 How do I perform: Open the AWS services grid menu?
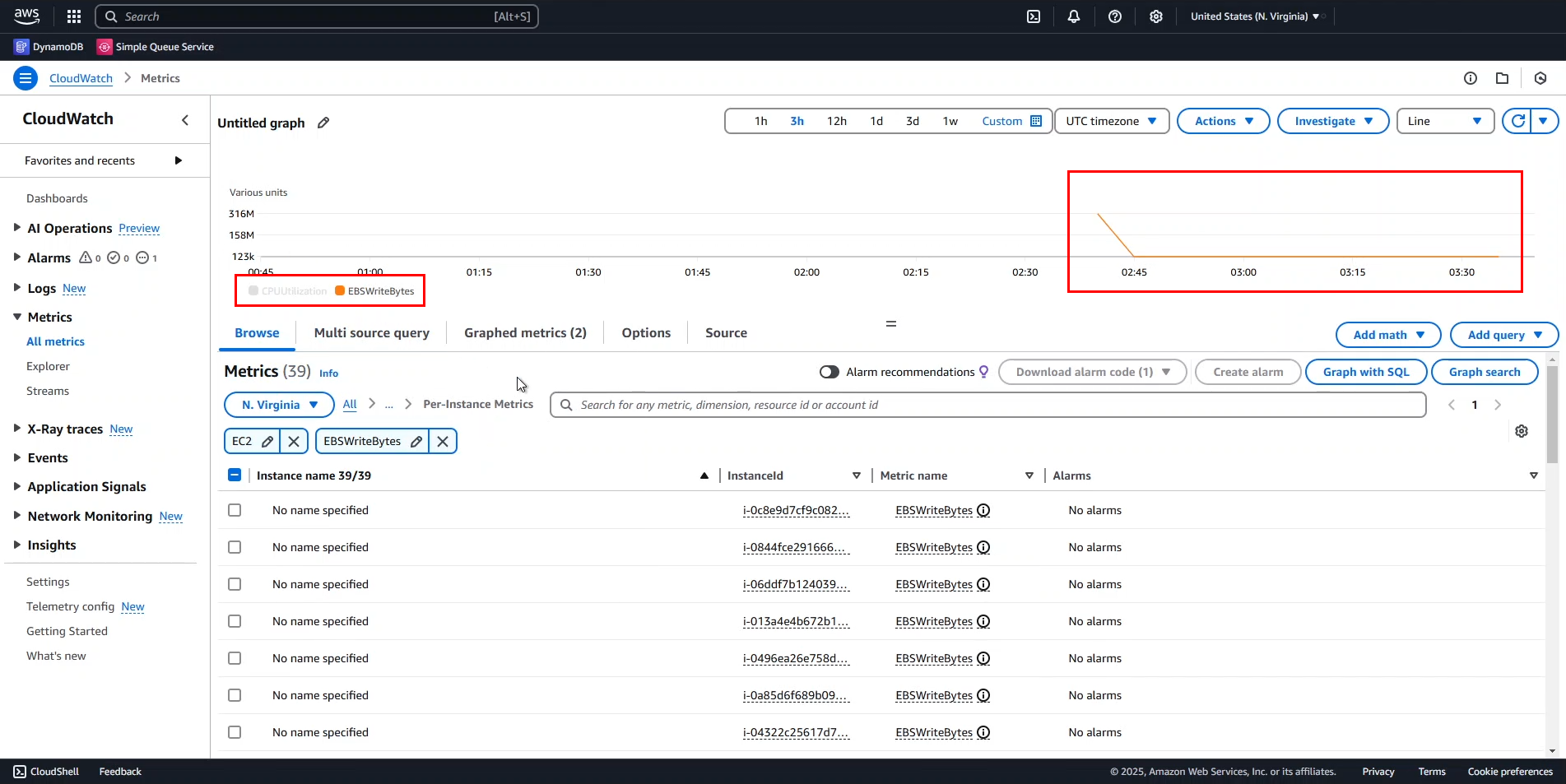point(74,16)
